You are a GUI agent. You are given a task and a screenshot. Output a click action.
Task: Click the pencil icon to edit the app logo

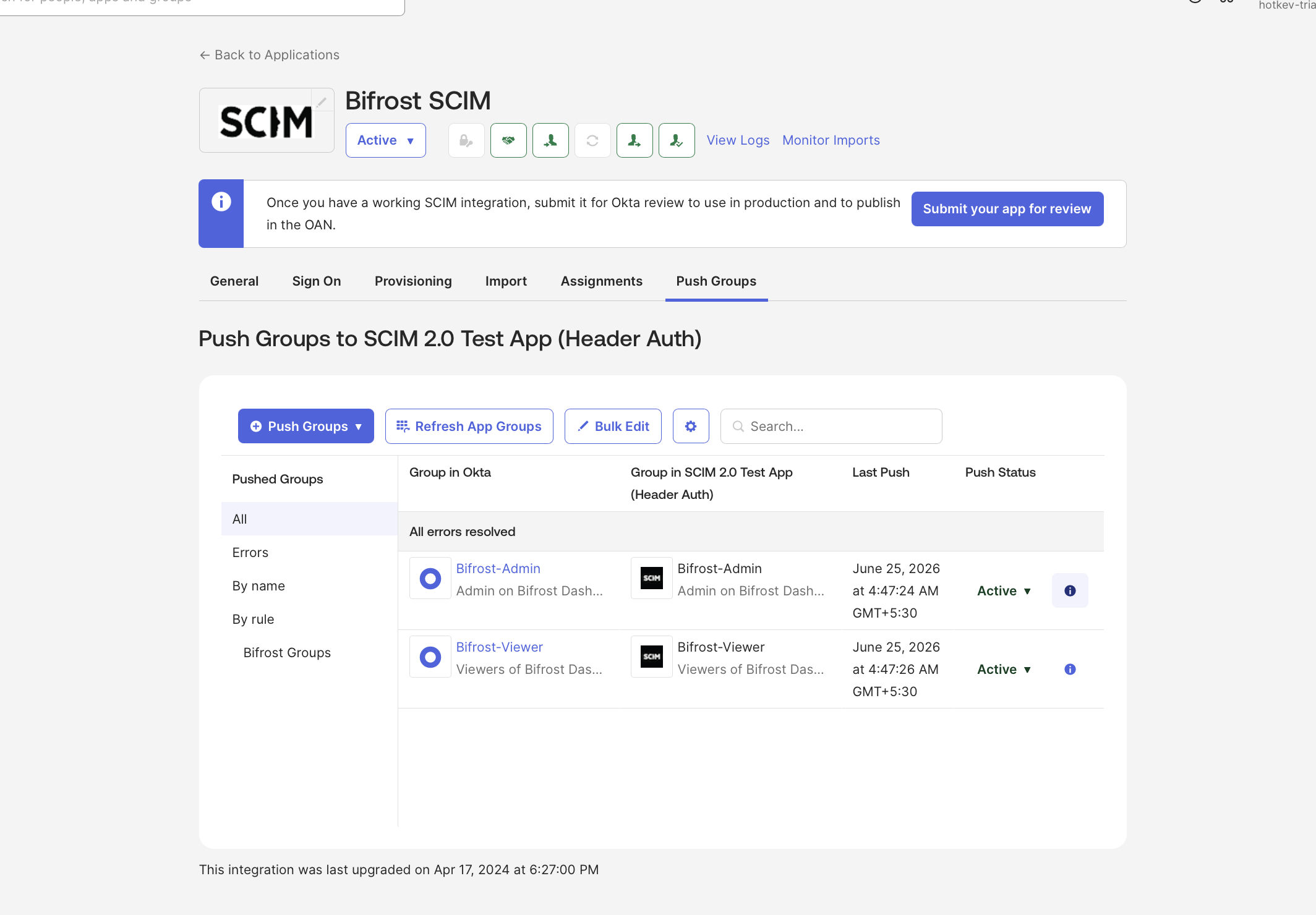click(x=322, y=102)
